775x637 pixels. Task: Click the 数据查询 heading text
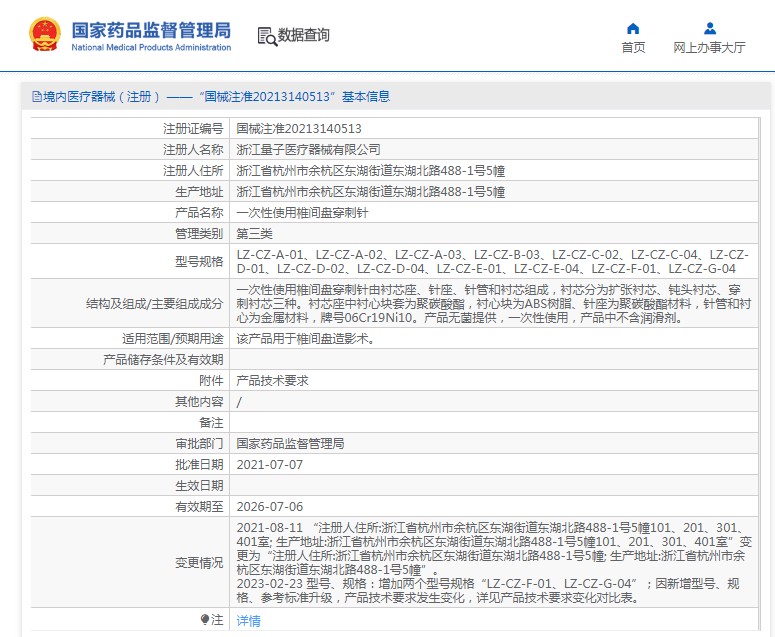pyautogui.click(x=303, y=36)
